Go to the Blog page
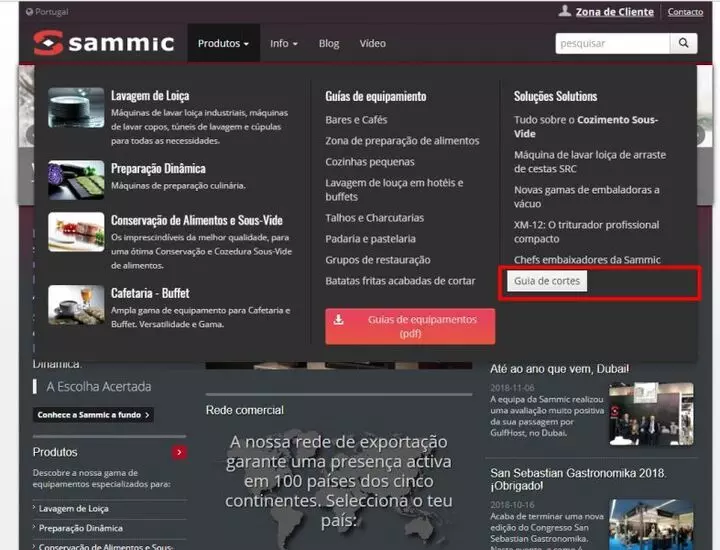720x550 pixels. coord(329,43)
